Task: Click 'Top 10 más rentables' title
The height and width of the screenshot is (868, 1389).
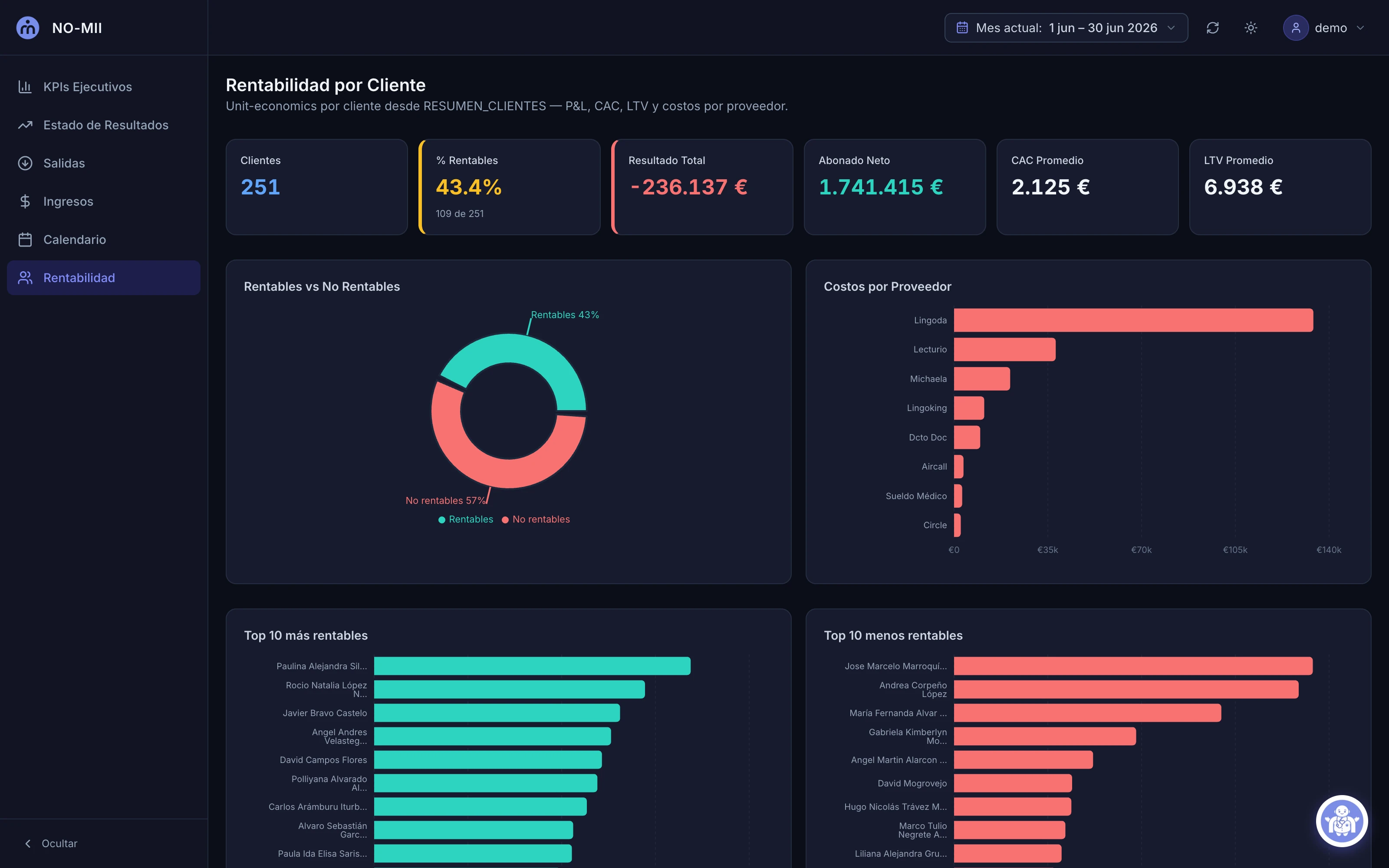Action: pos(306,635)
